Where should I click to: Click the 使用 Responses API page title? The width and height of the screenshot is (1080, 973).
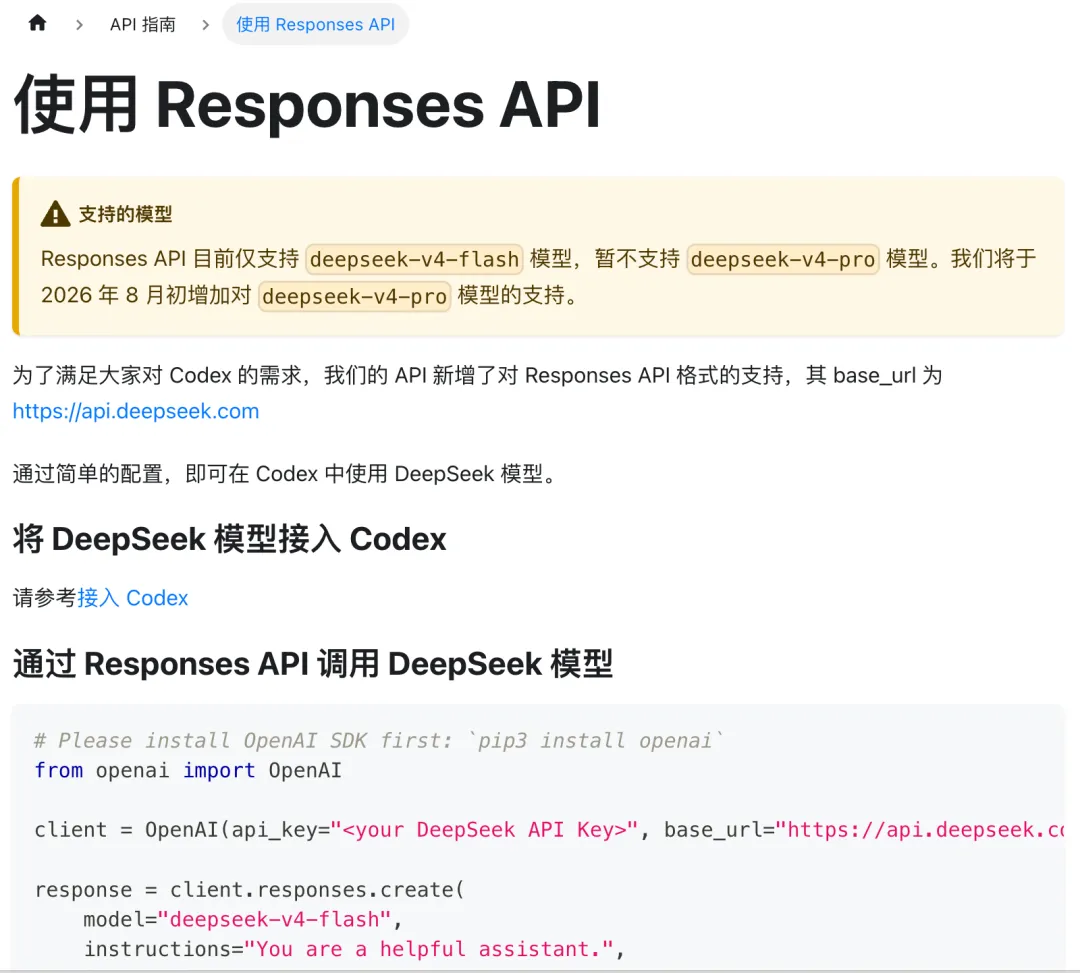pos(307,105)
